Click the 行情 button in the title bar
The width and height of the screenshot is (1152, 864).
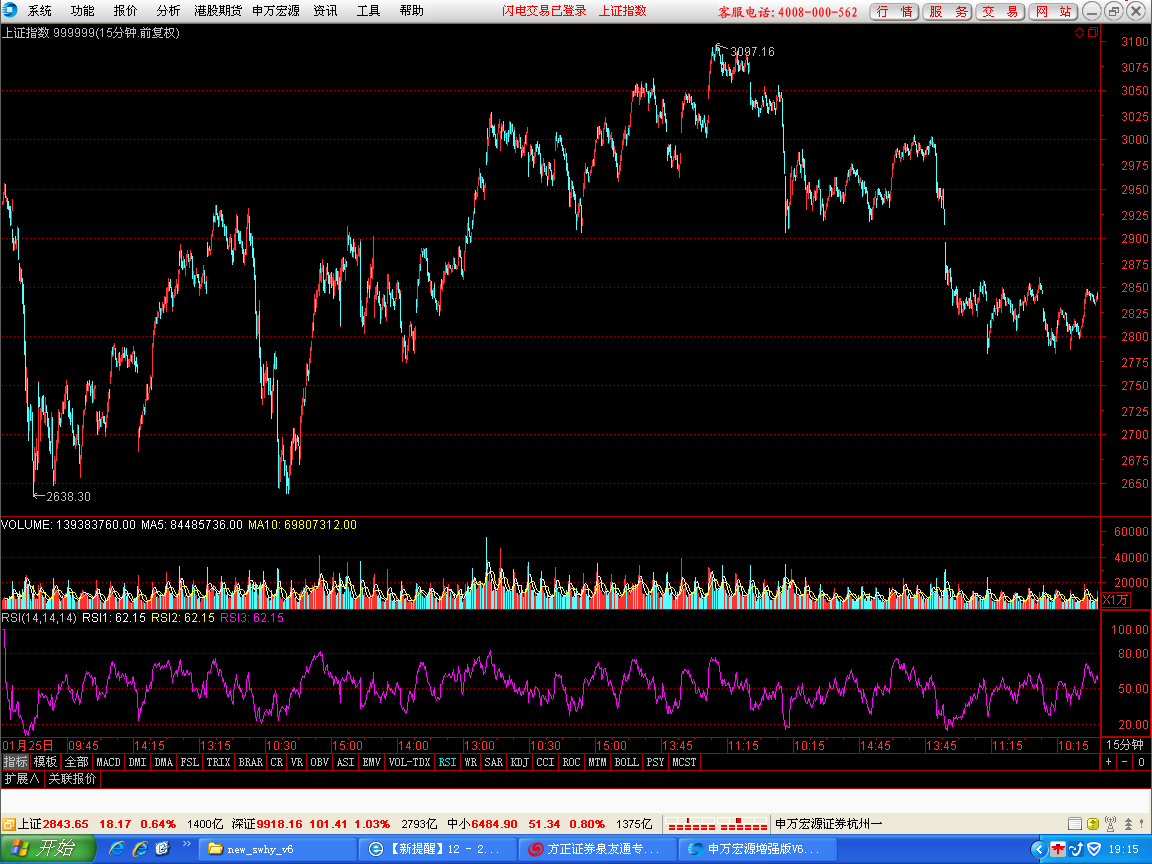(894, 12)
